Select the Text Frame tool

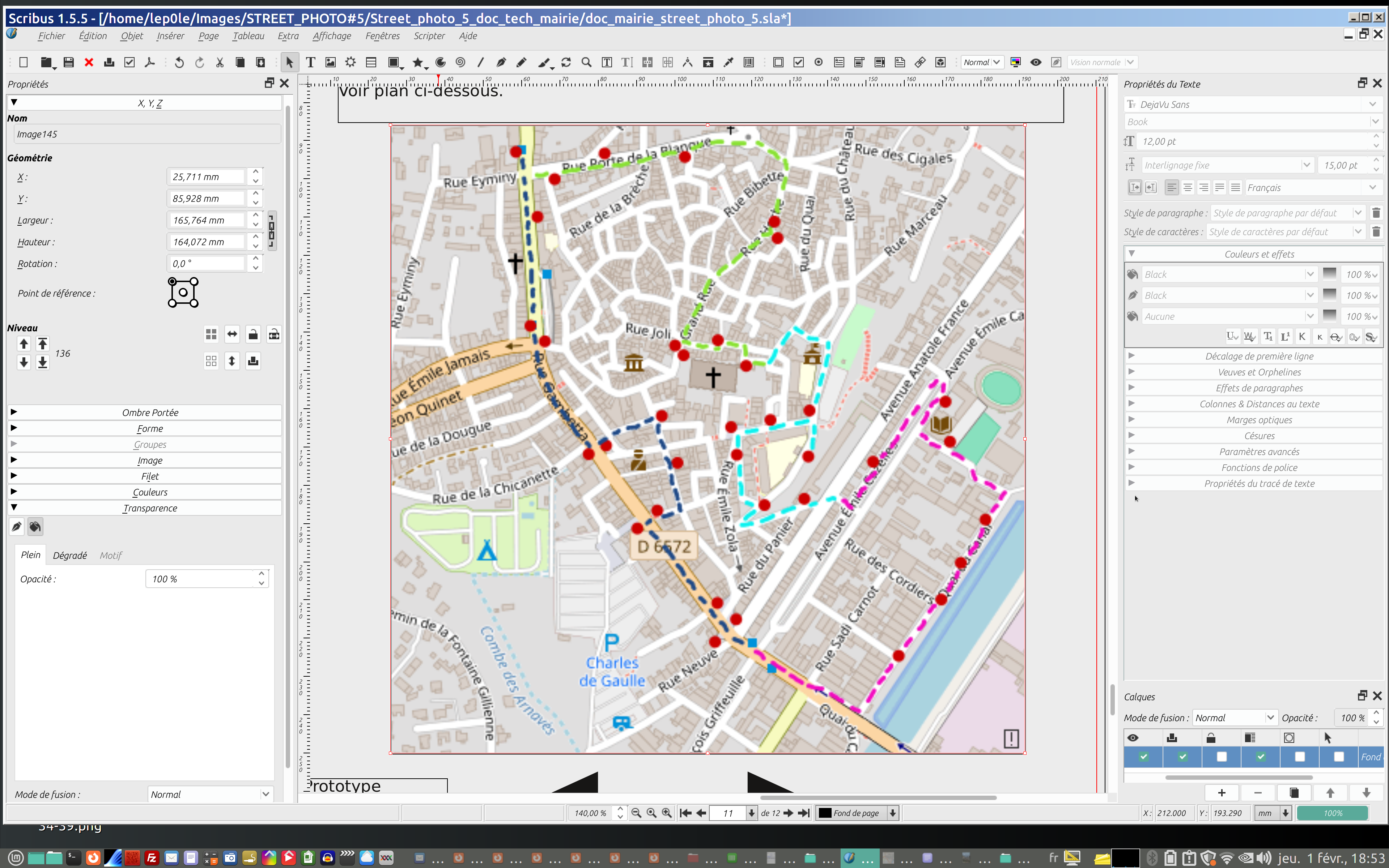pos(310,62)
